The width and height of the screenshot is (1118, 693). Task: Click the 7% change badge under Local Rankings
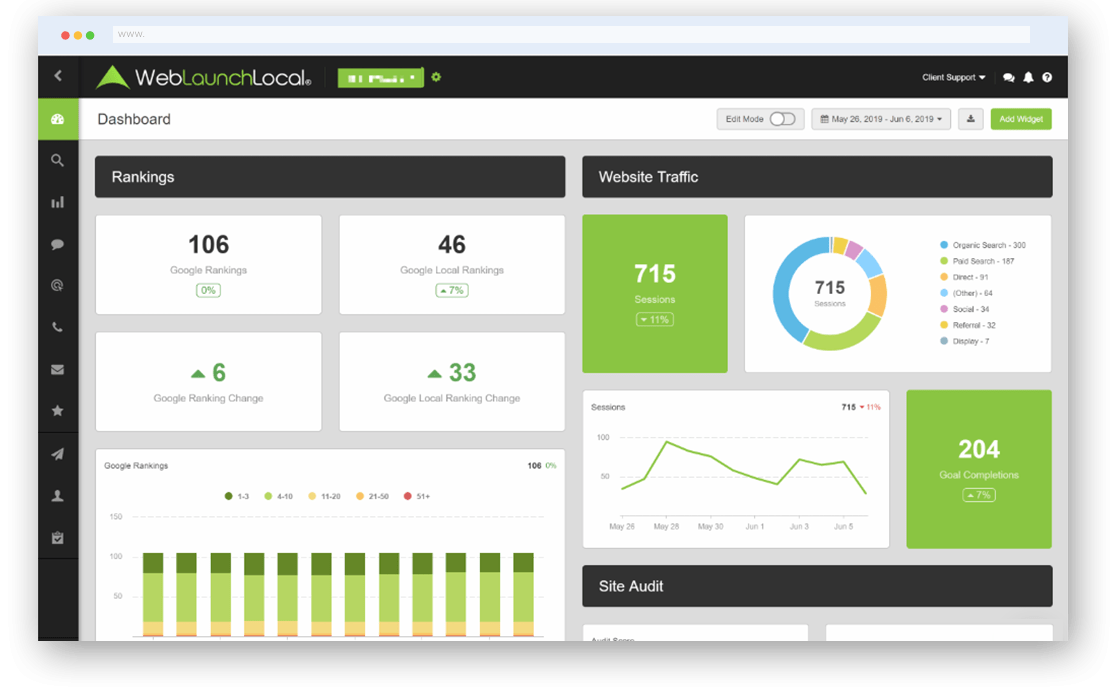452,290
